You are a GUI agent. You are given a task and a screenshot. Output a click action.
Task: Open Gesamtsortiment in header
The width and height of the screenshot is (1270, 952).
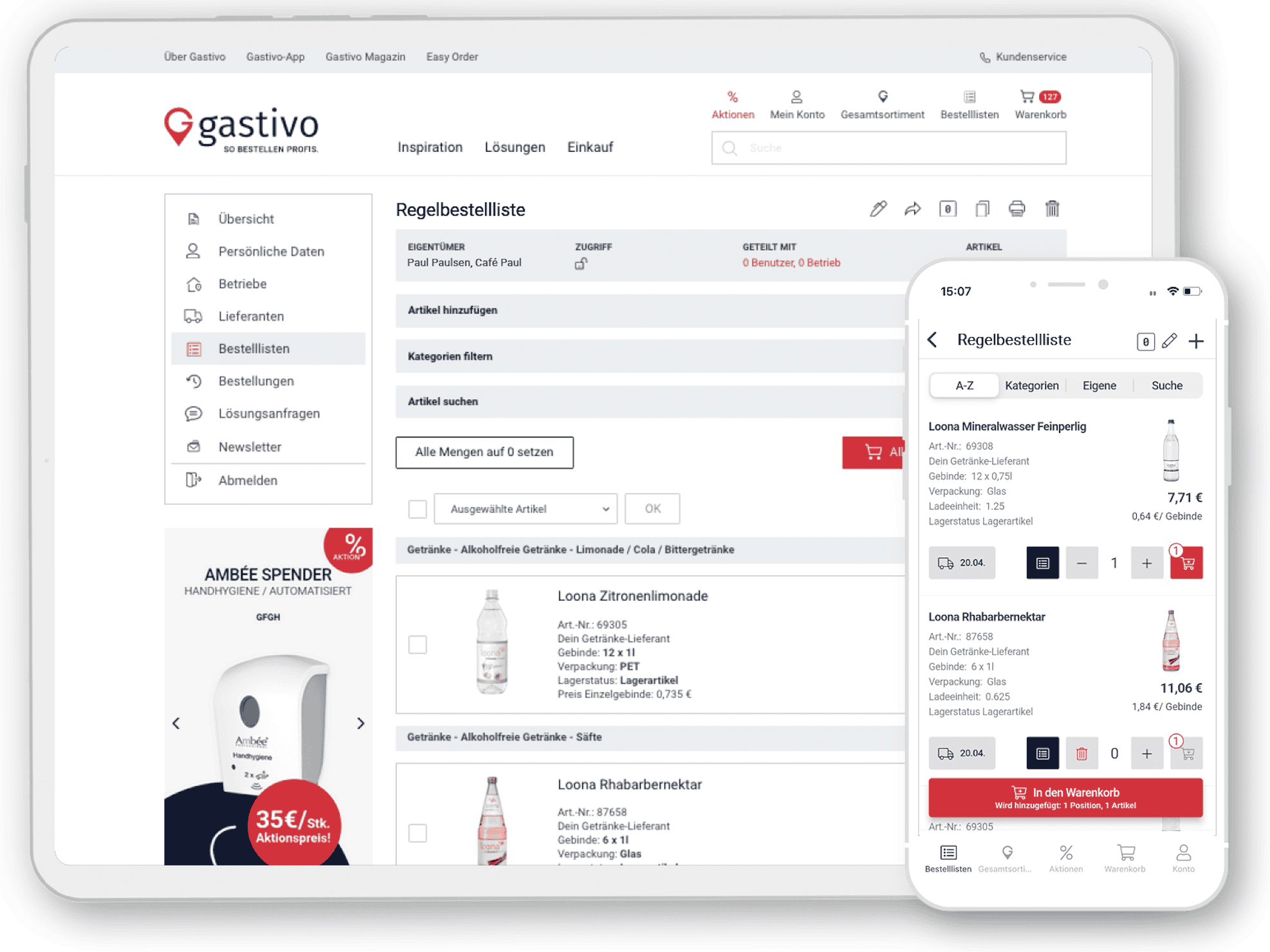click(882, 105)
